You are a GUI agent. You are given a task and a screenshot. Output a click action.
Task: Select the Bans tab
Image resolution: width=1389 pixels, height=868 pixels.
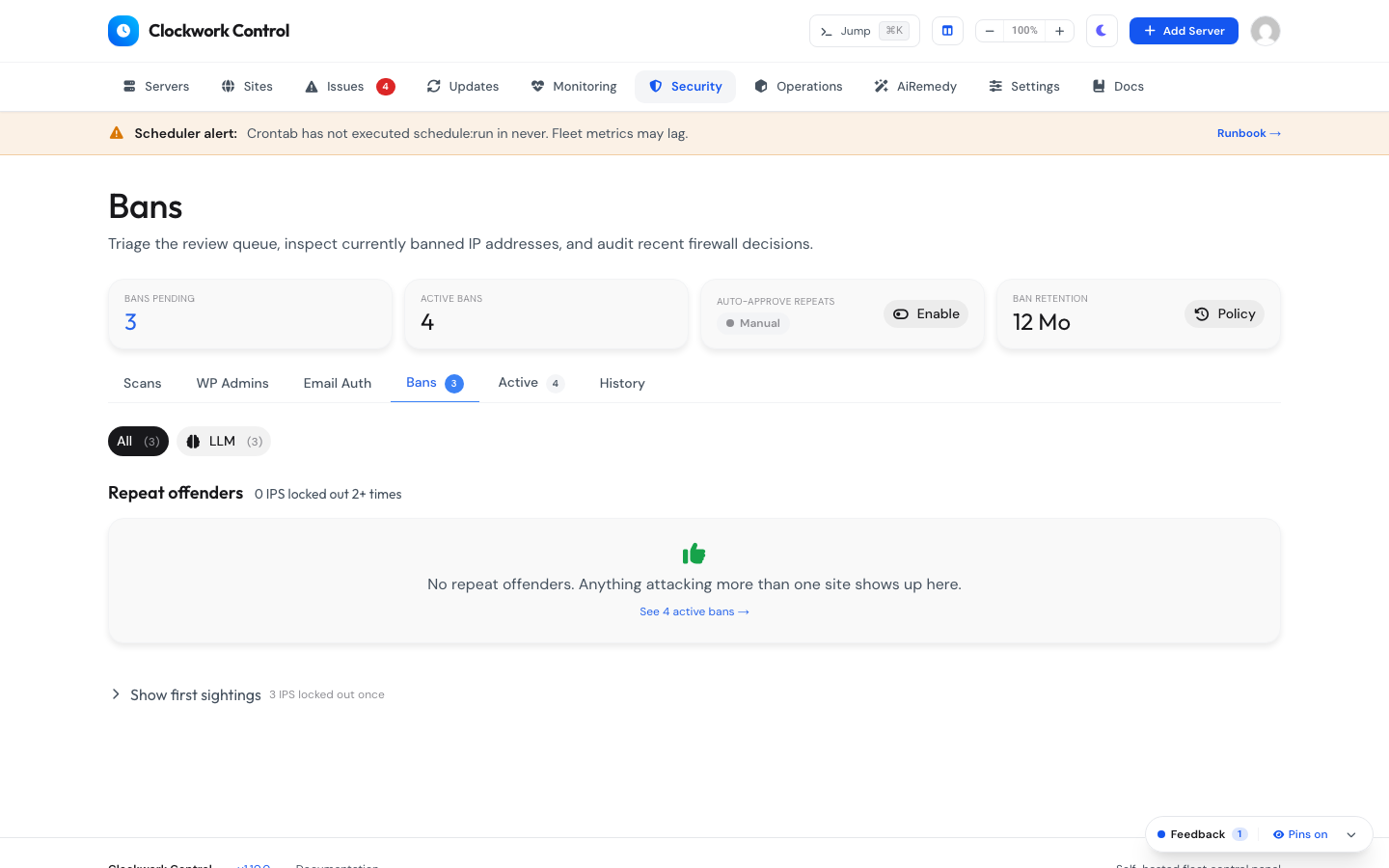pyautogui.click(x=435, y=384)
